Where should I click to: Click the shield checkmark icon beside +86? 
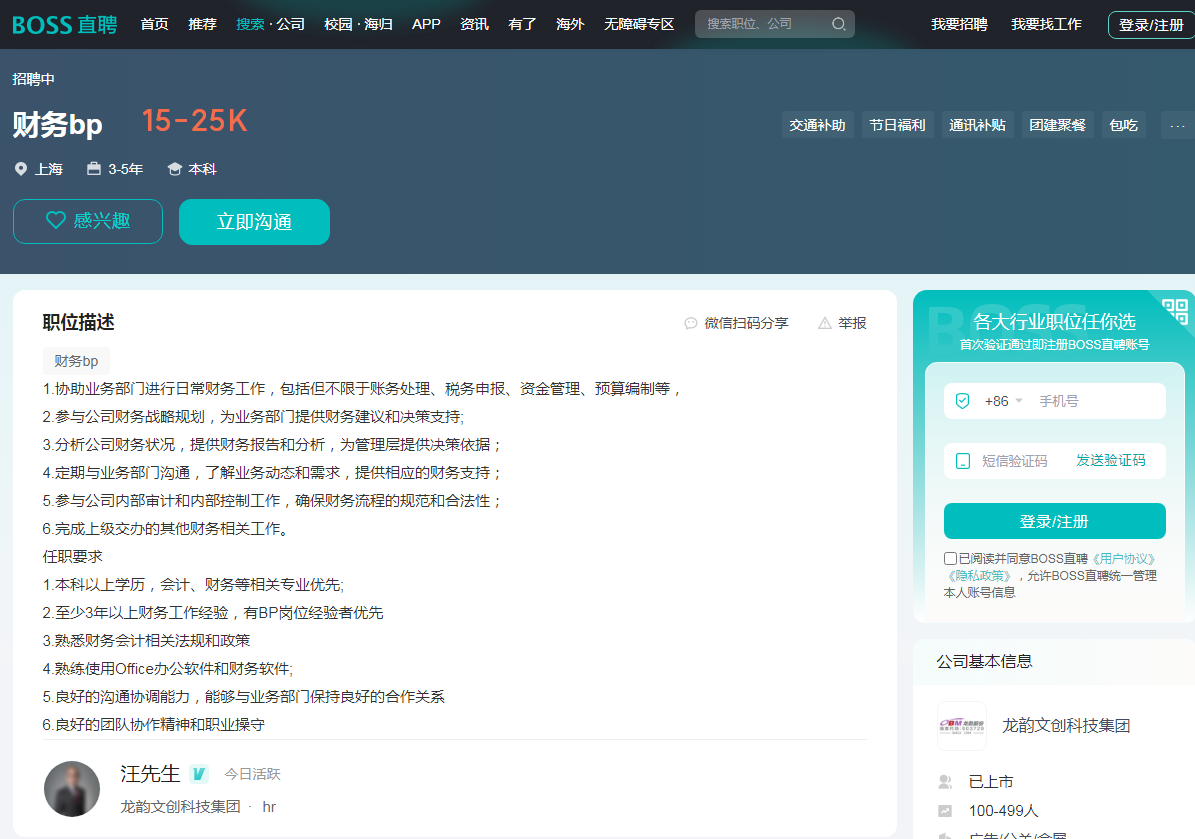[960, 400]
